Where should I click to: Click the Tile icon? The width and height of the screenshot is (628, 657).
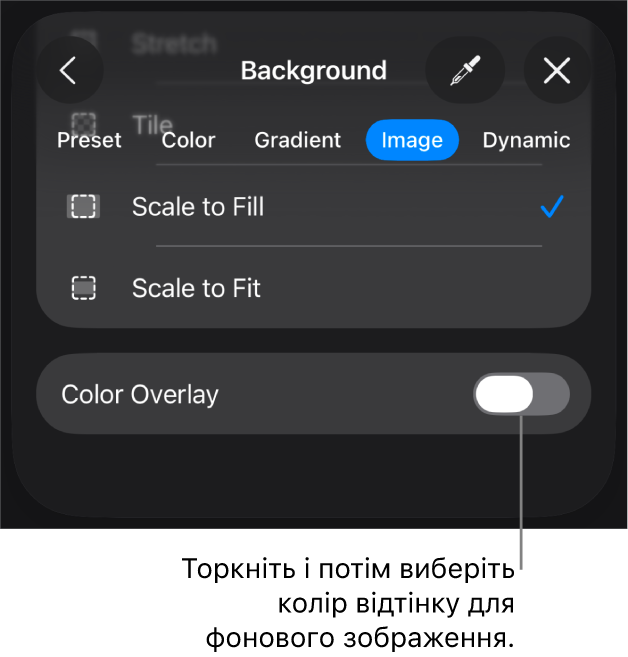(84, 123)
